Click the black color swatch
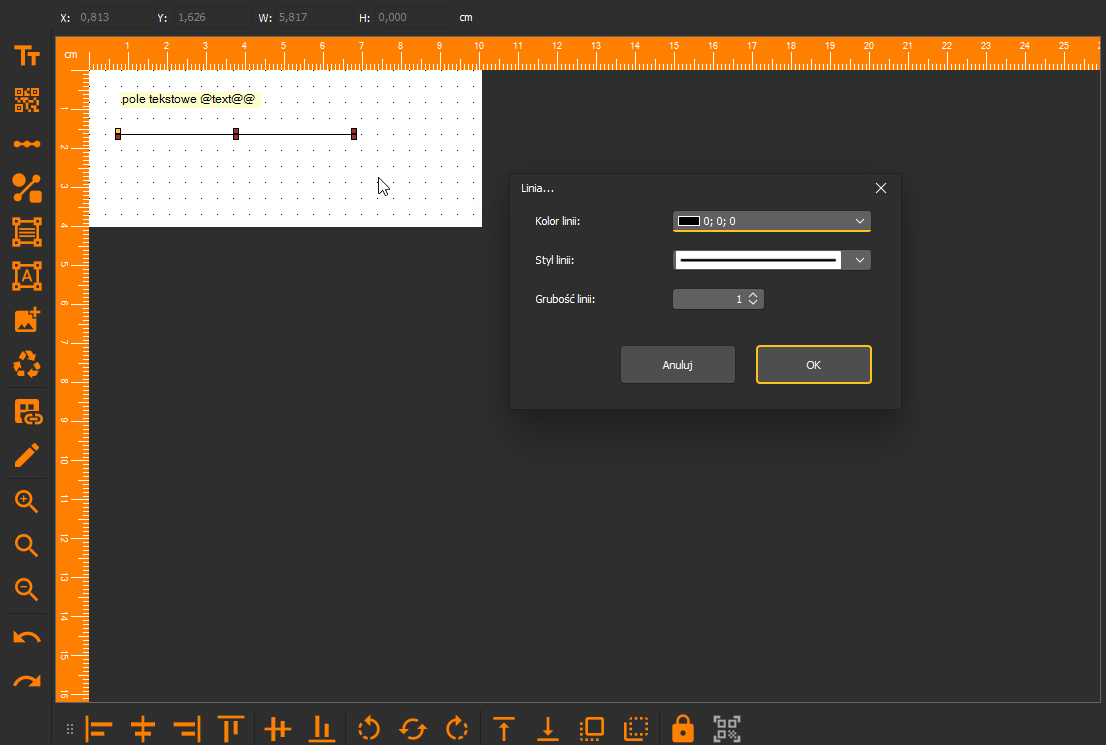The image size is (1106, 745). 688,222
